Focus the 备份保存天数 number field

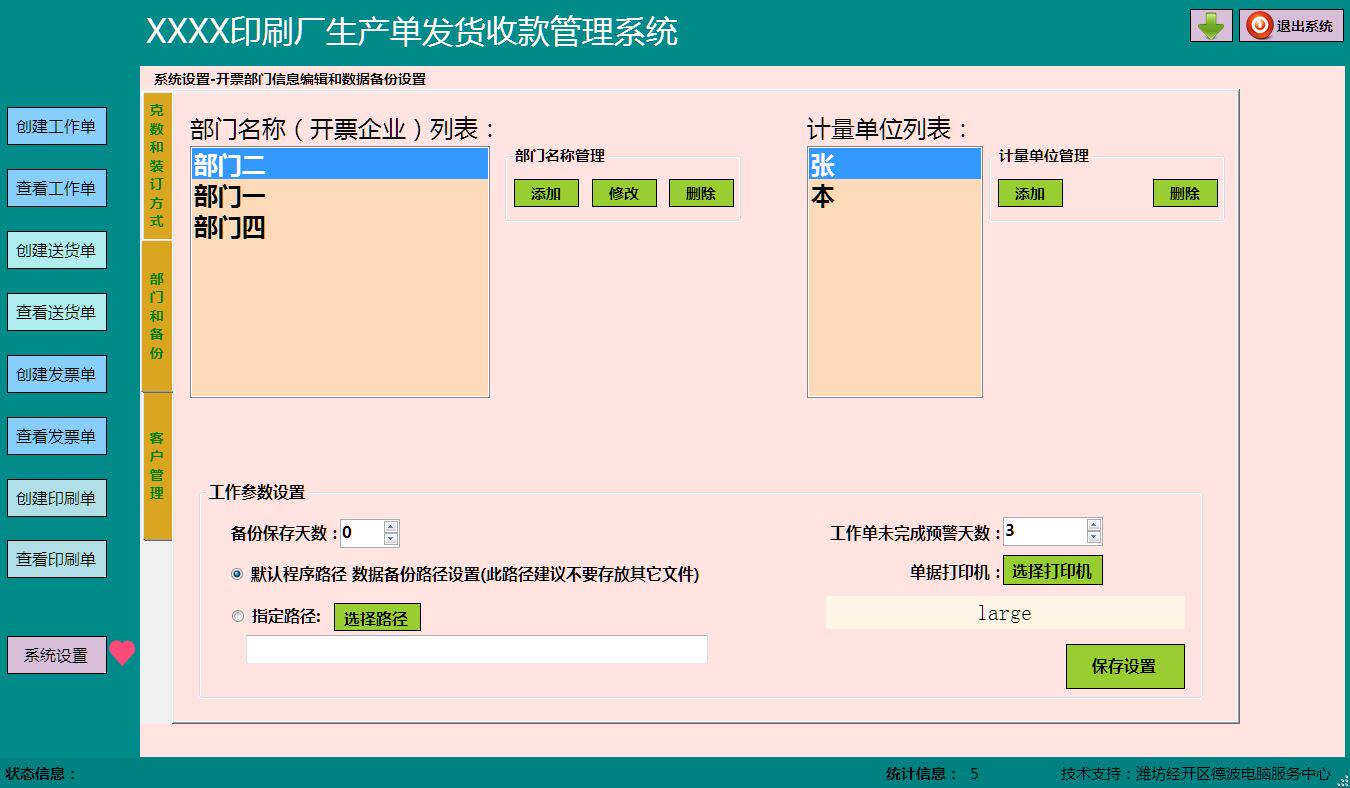[362, 533]
